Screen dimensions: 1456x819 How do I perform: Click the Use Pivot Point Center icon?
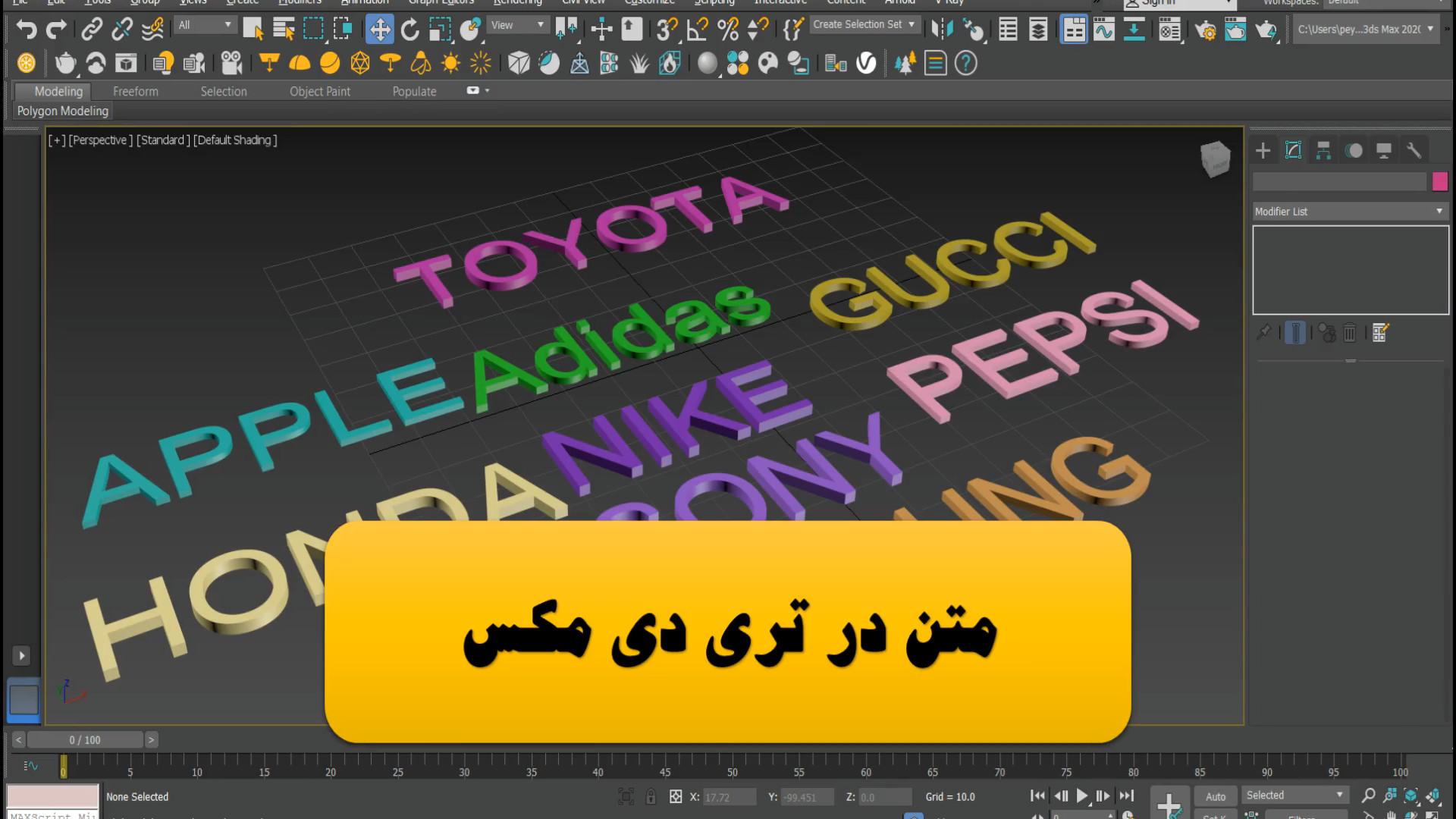tap(566, 30)
